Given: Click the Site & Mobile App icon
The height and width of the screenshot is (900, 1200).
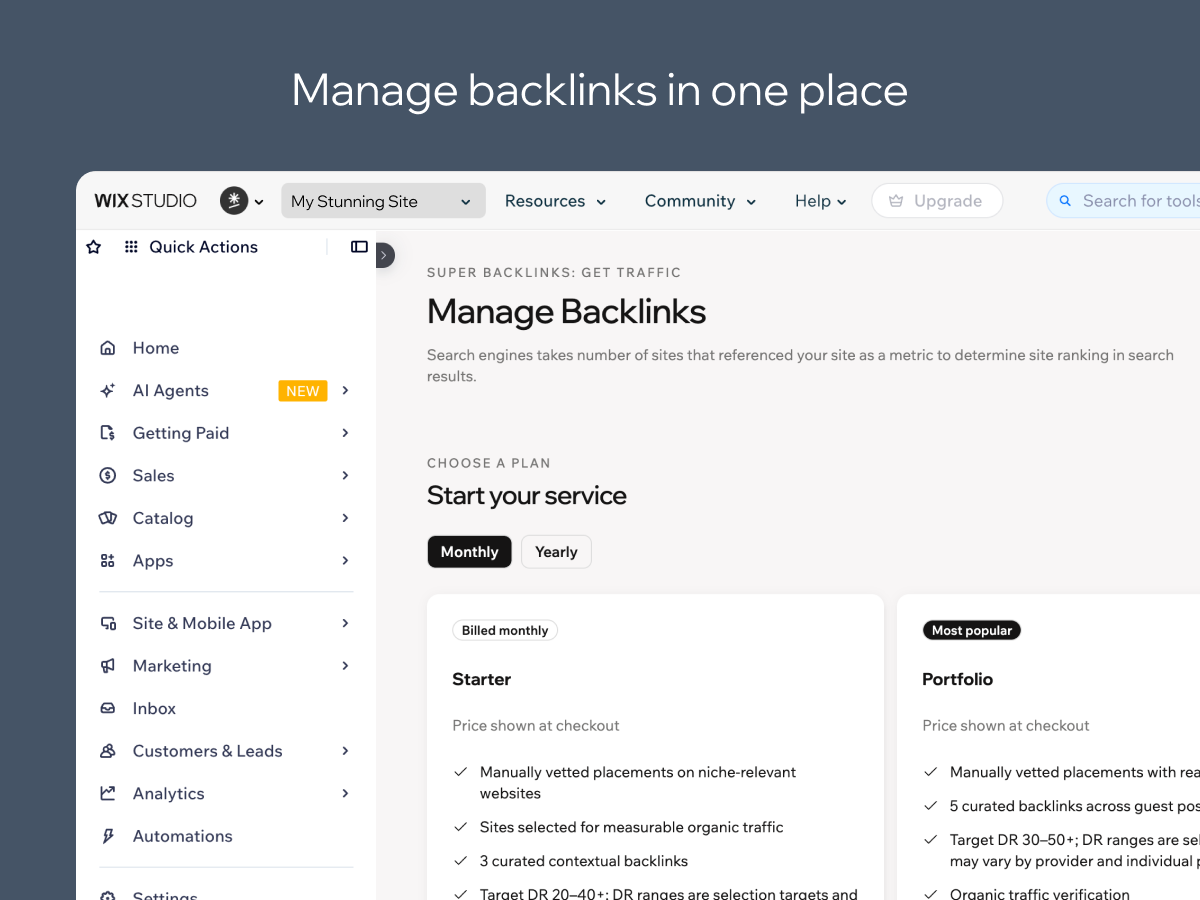Looking at the screenshot, I should 108,623.
